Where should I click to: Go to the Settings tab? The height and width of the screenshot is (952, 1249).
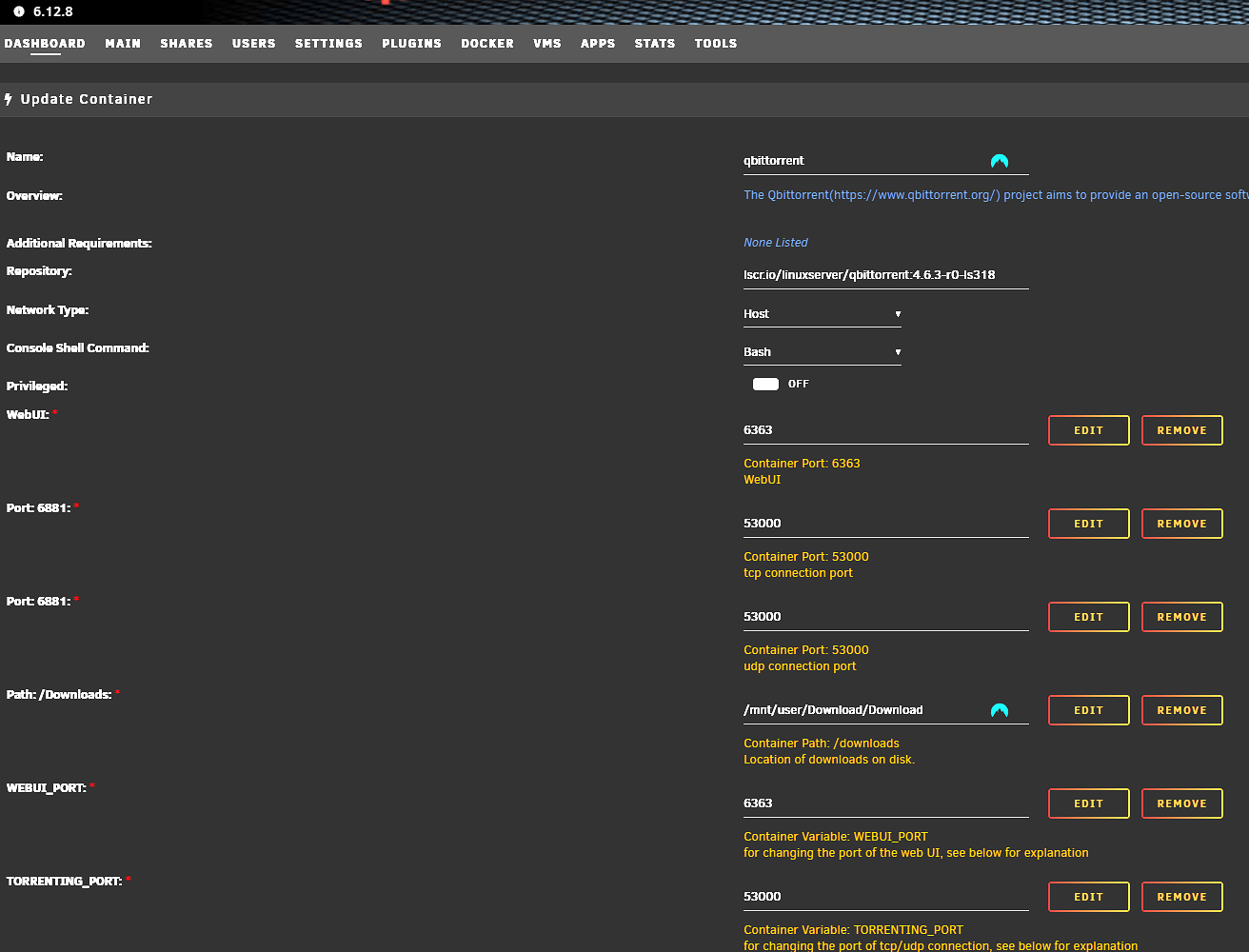point(328,43)
